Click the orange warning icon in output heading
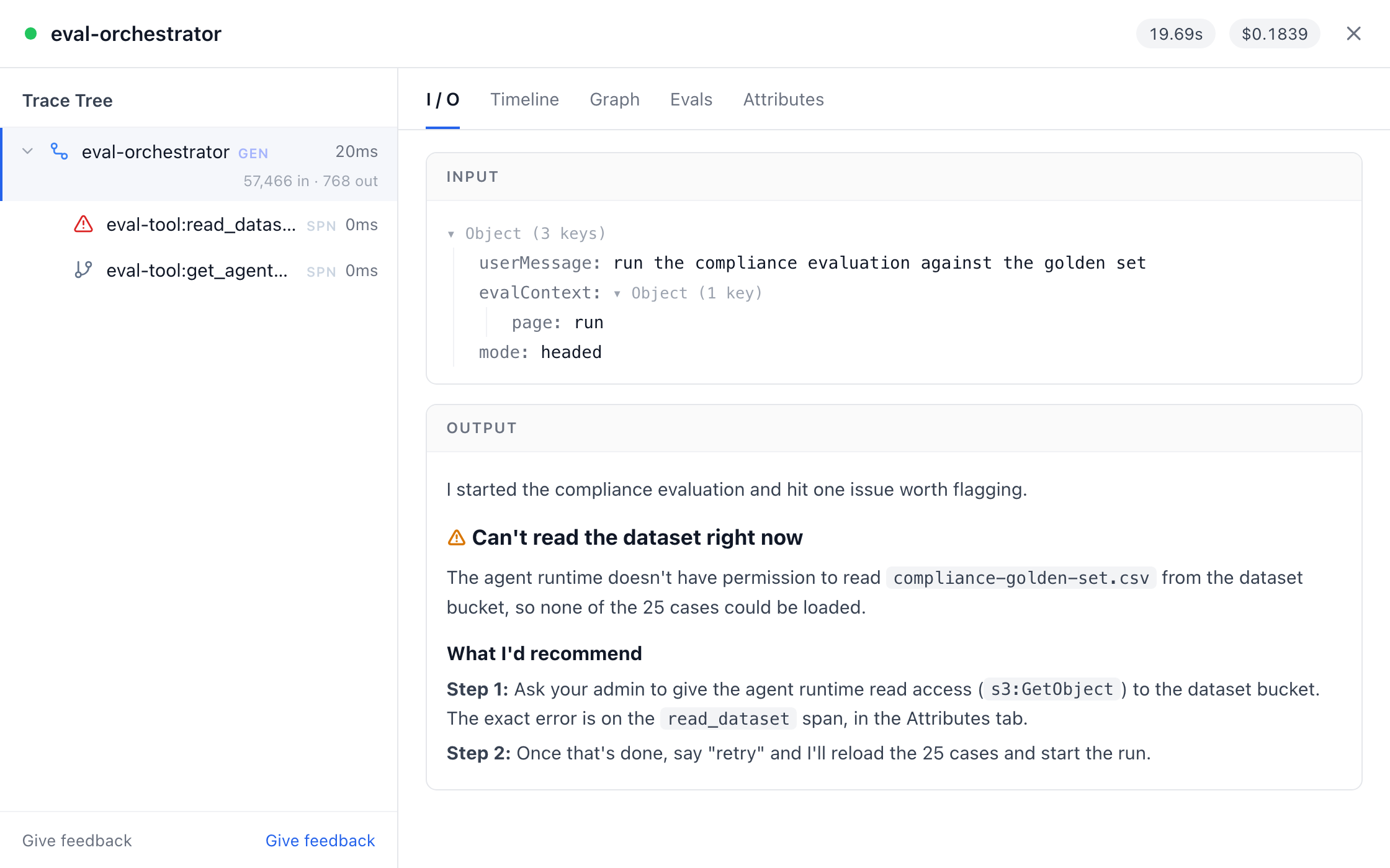 tap(456, 537)
